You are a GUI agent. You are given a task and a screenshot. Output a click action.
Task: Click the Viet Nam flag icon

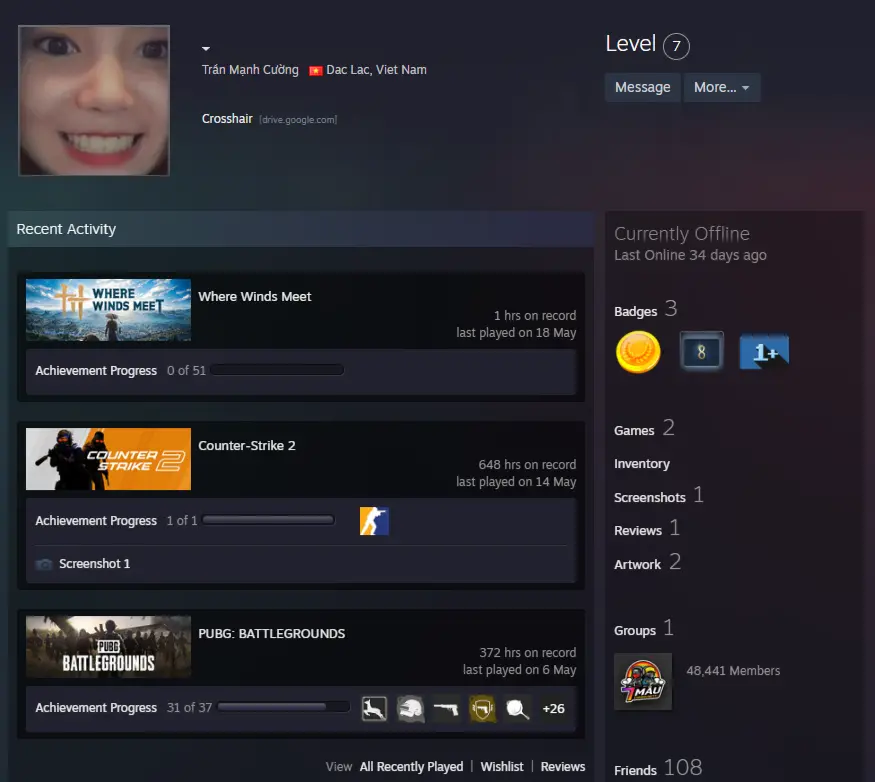316,71
